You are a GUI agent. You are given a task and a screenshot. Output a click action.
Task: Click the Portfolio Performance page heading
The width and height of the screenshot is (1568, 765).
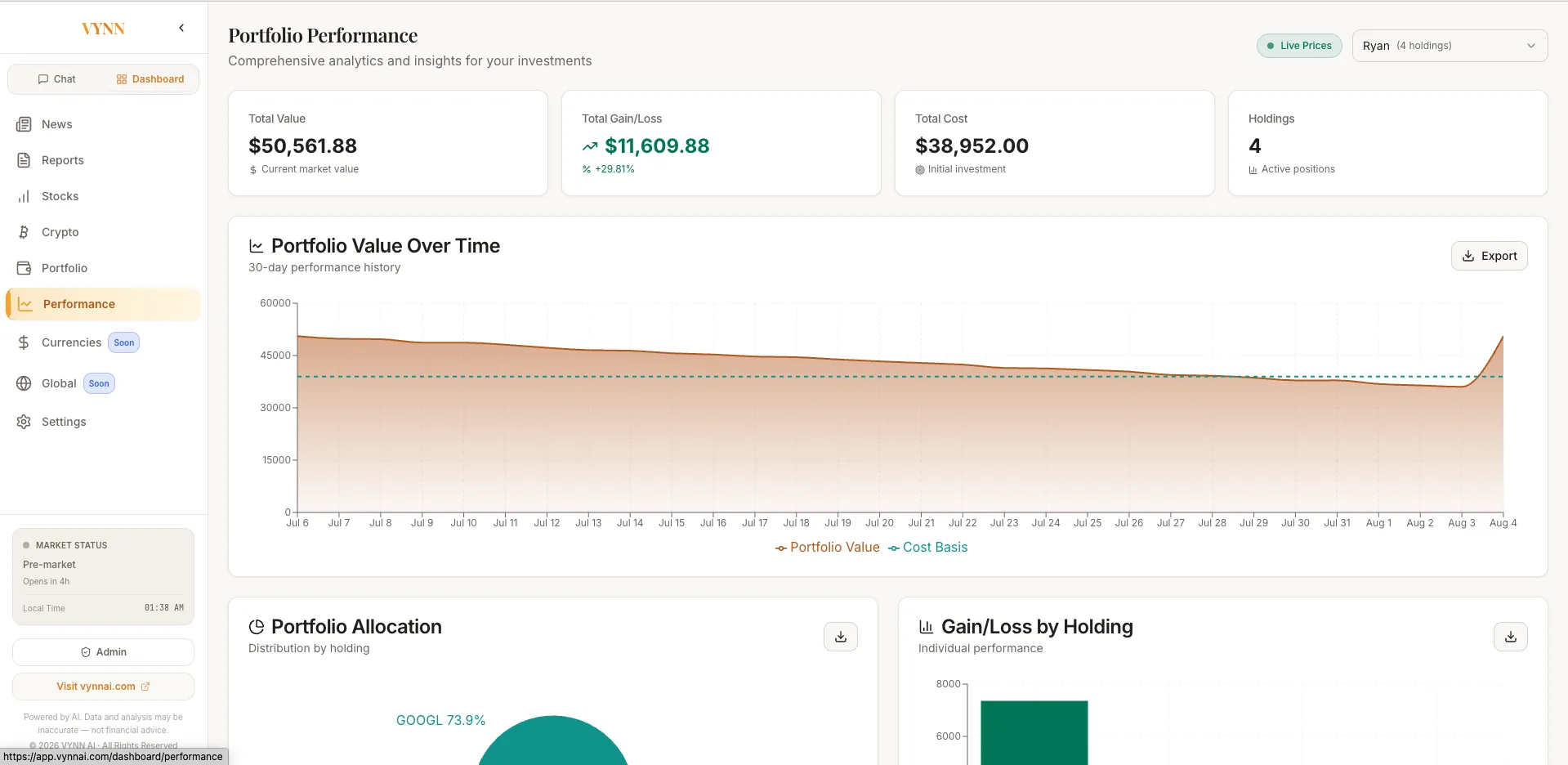(x=323, y=35)
